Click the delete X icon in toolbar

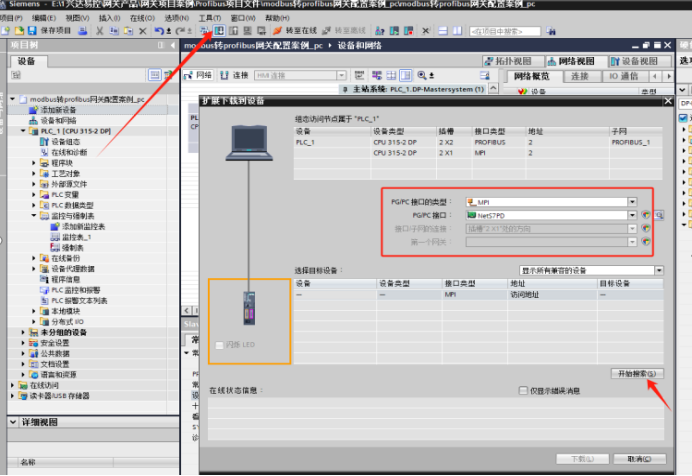[x=143, y=31]
